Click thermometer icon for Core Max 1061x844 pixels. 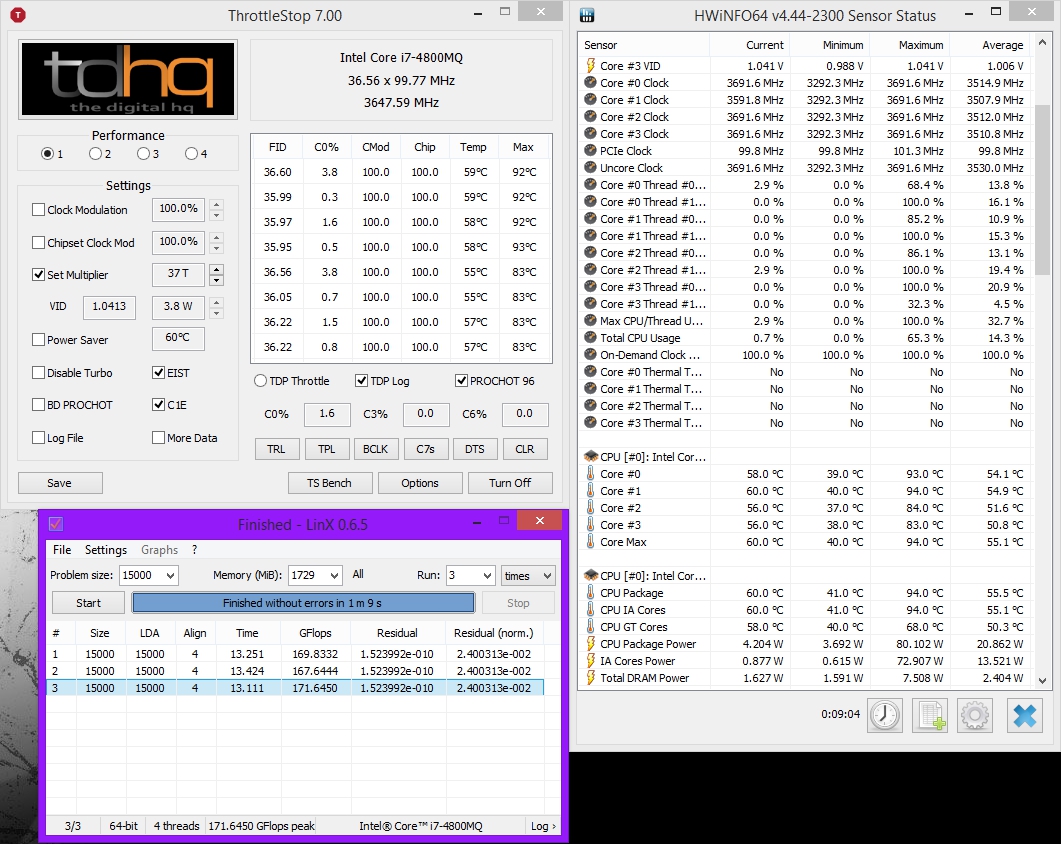point(590,541)
